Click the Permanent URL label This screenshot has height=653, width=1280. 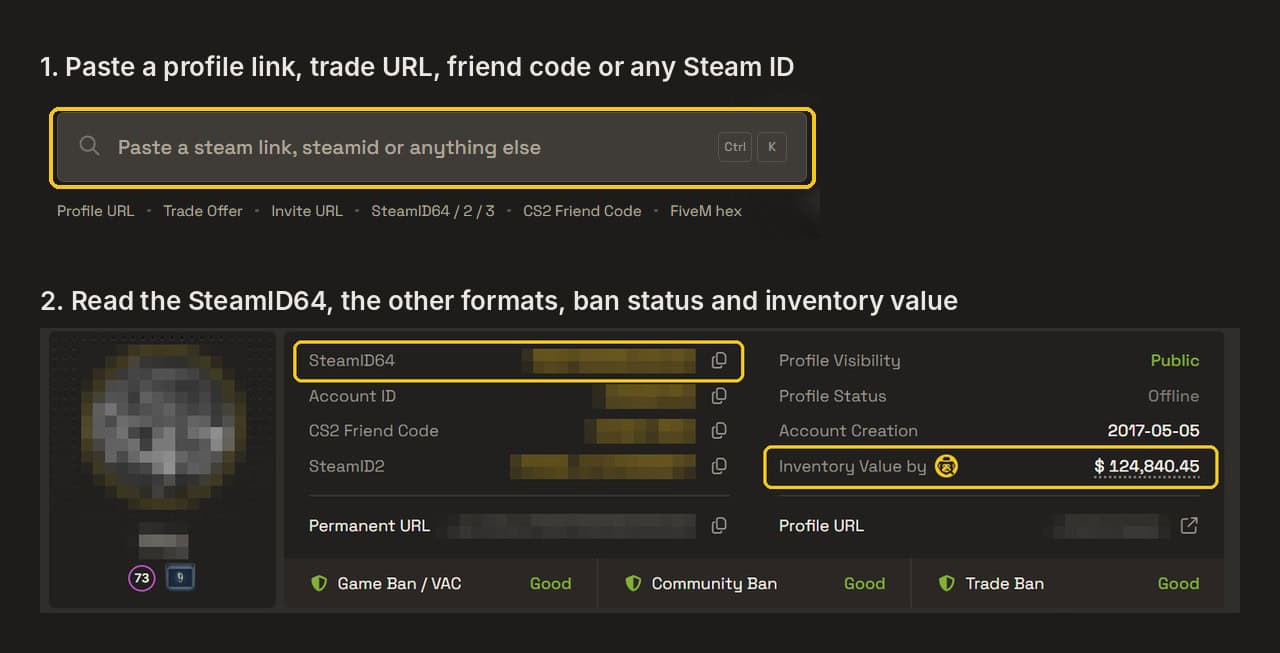click(369, 526)
